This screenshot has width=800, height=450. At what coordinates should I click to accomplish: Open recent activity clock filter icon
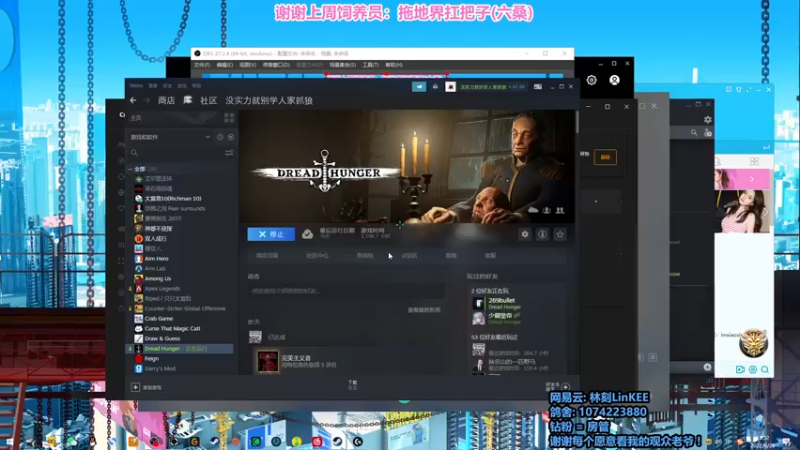pos(220,137)
